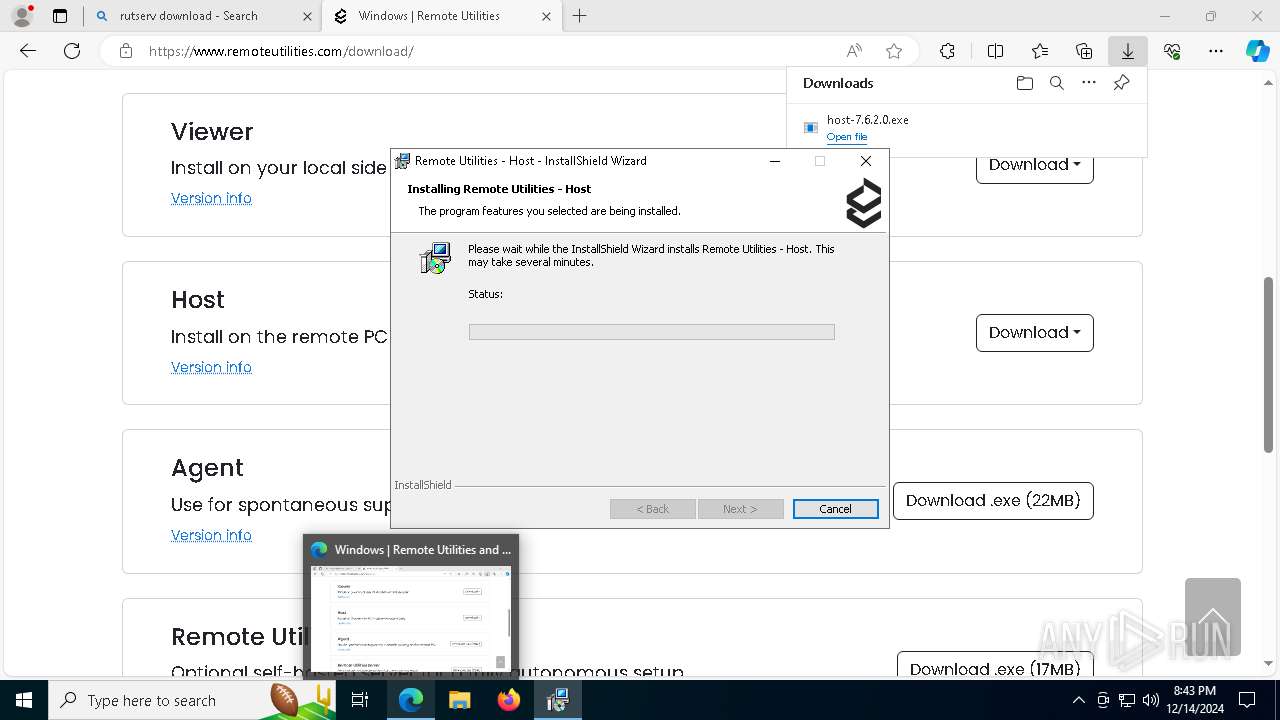Open the downloads folder

(x=1025, y=83)
